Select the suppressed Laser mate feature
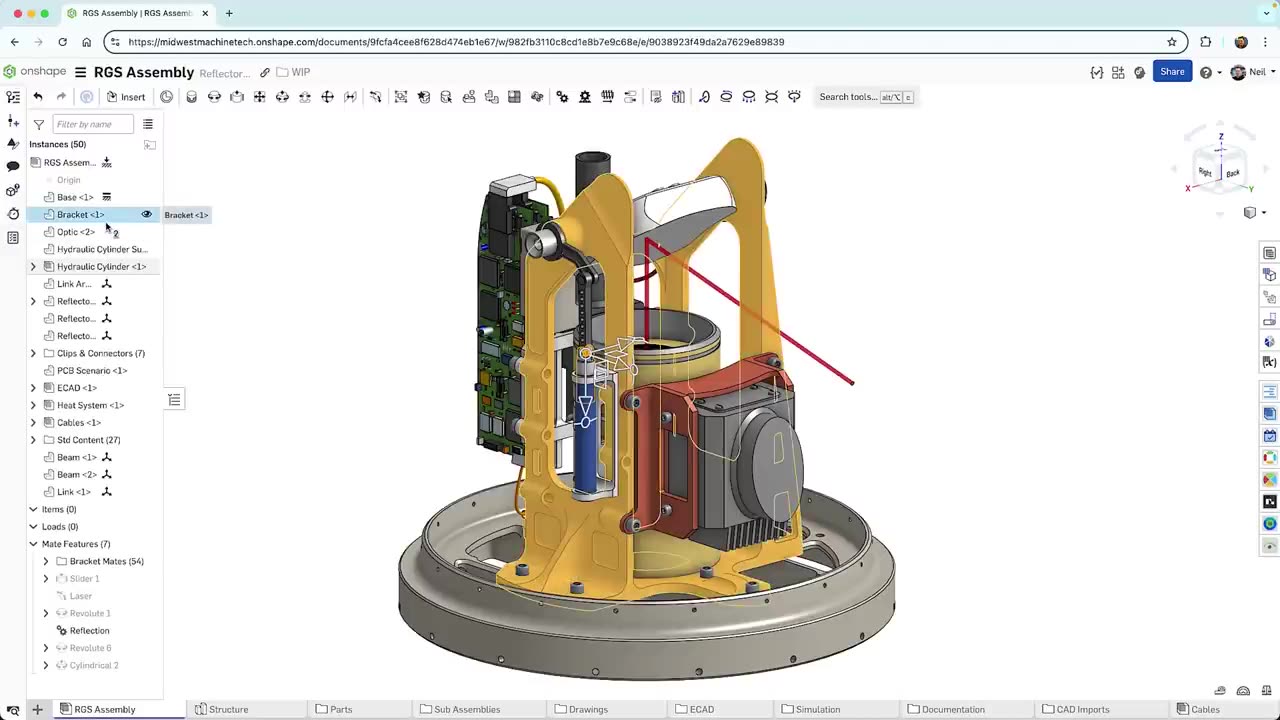Screen dimensions: 1280x720 tap(81, 596)
